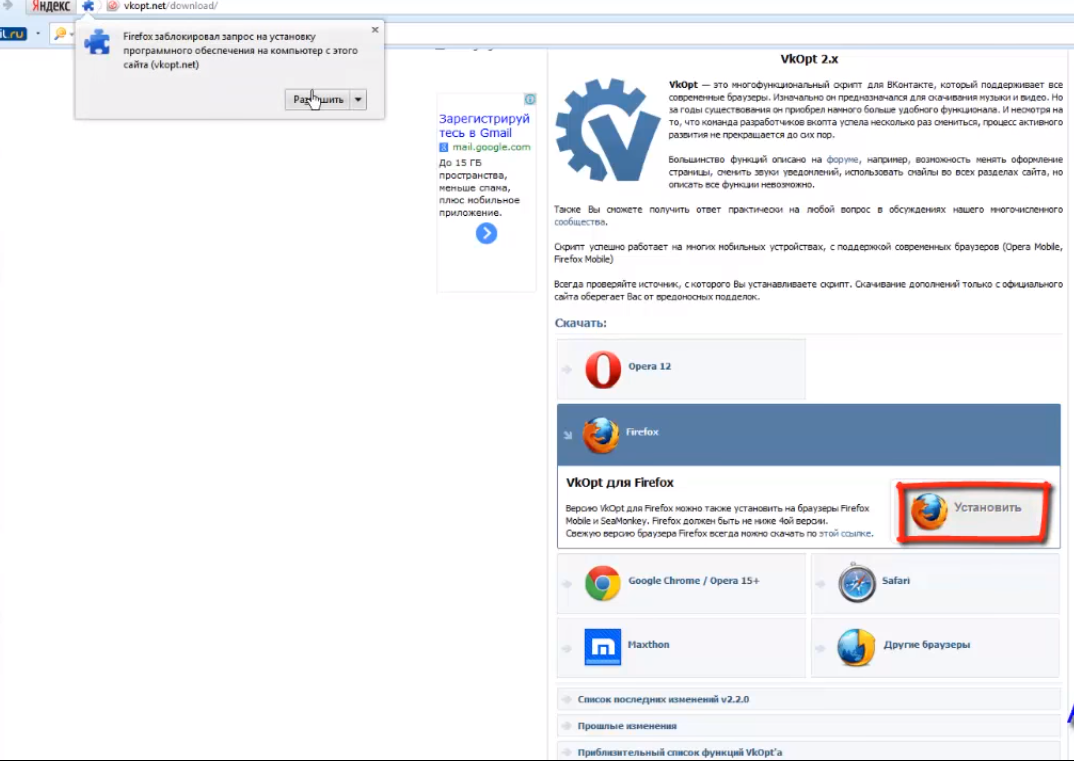Expand the Другие браузеры section
Viewport: 1074px width, 761px height.
pos(935,647)
